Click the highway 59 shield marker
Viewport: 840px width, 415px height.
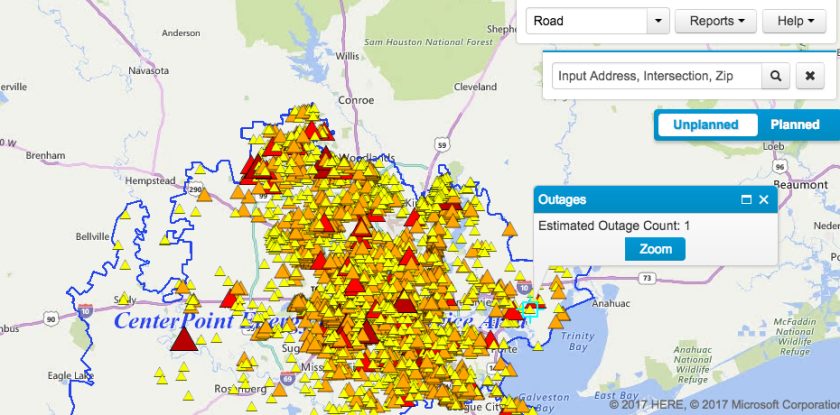click(443, 144)
